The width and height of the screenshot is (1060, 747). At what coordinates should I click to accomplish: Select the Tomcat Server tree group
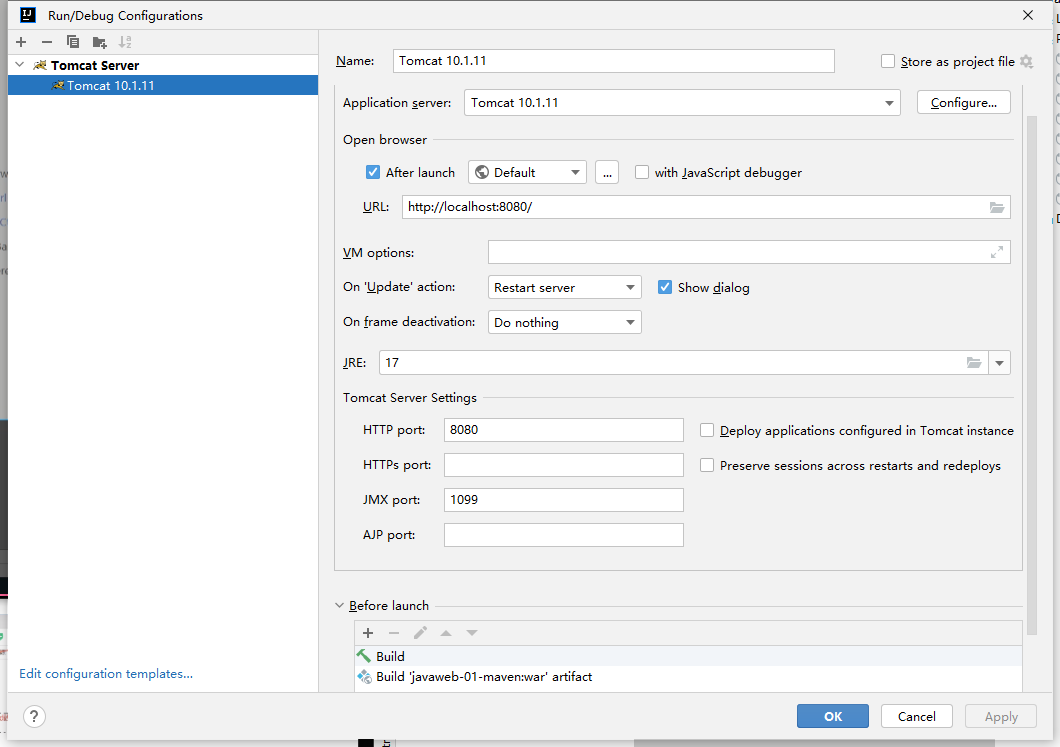[x=163, y=65]
